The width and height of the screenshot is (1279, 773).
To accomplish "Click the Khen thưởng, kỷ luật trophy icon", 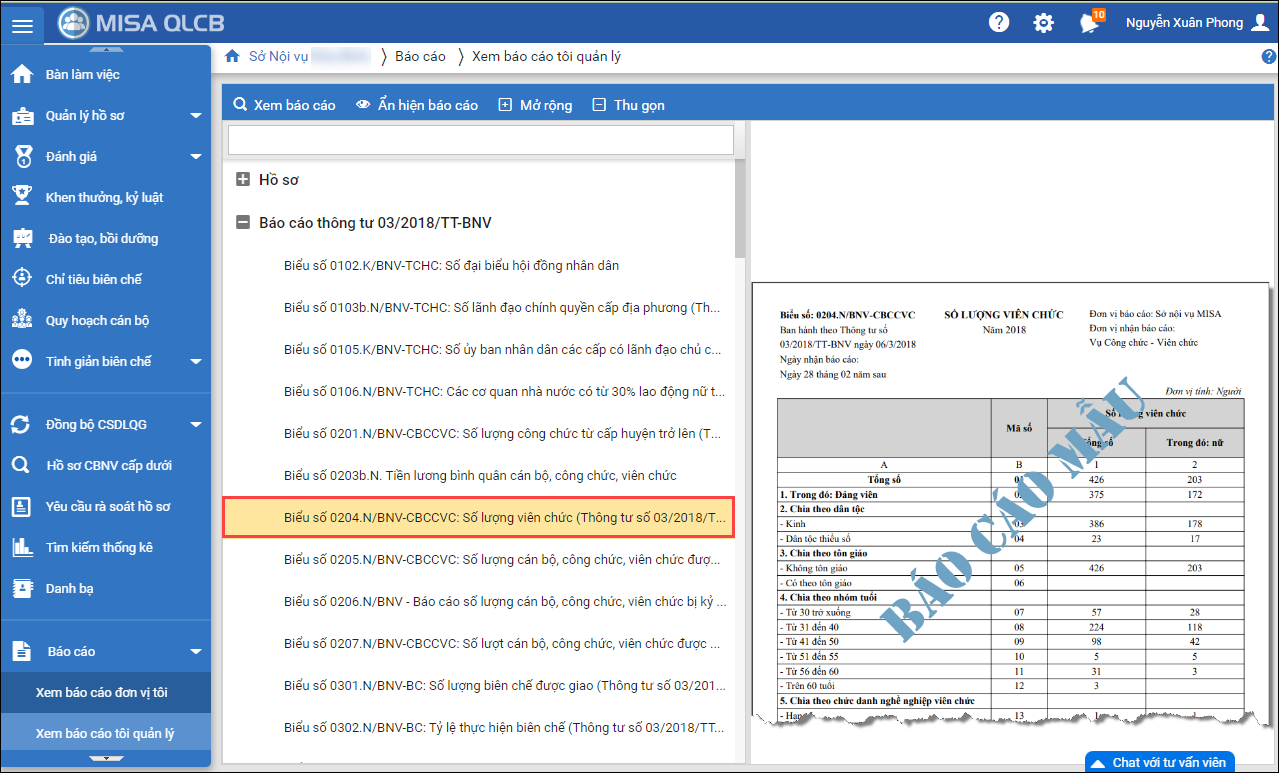I will point(22,197).
